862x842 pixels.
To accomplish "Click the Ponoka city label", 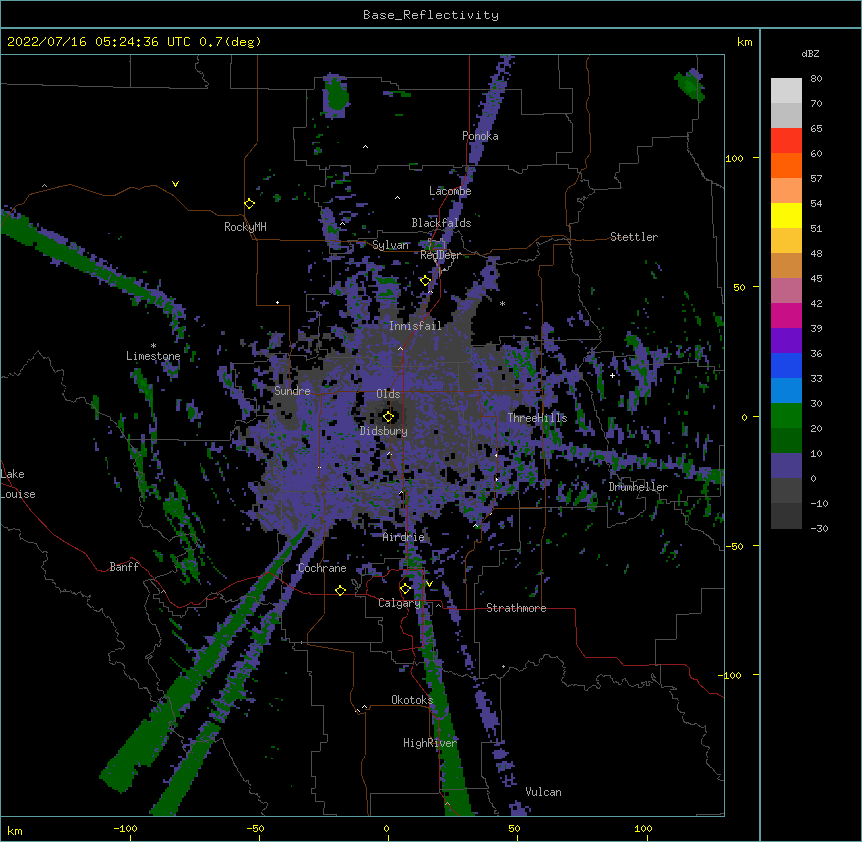I will point(480,136).
